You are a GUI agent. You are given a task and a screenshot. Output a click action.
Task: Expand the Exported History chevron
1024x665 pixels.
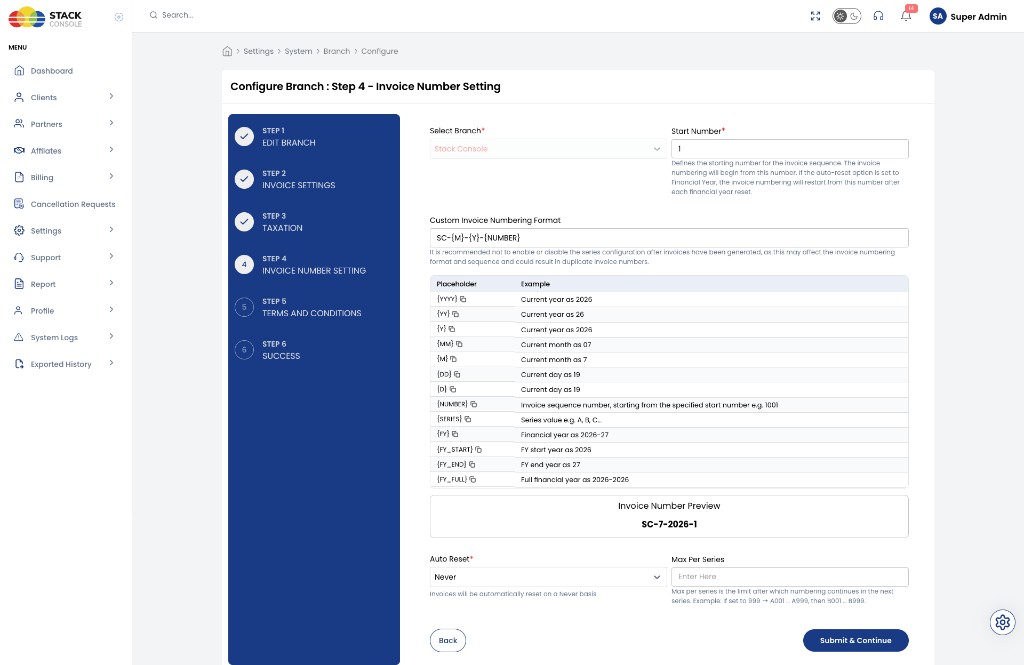pyautogui.click(x=112, y=363)
